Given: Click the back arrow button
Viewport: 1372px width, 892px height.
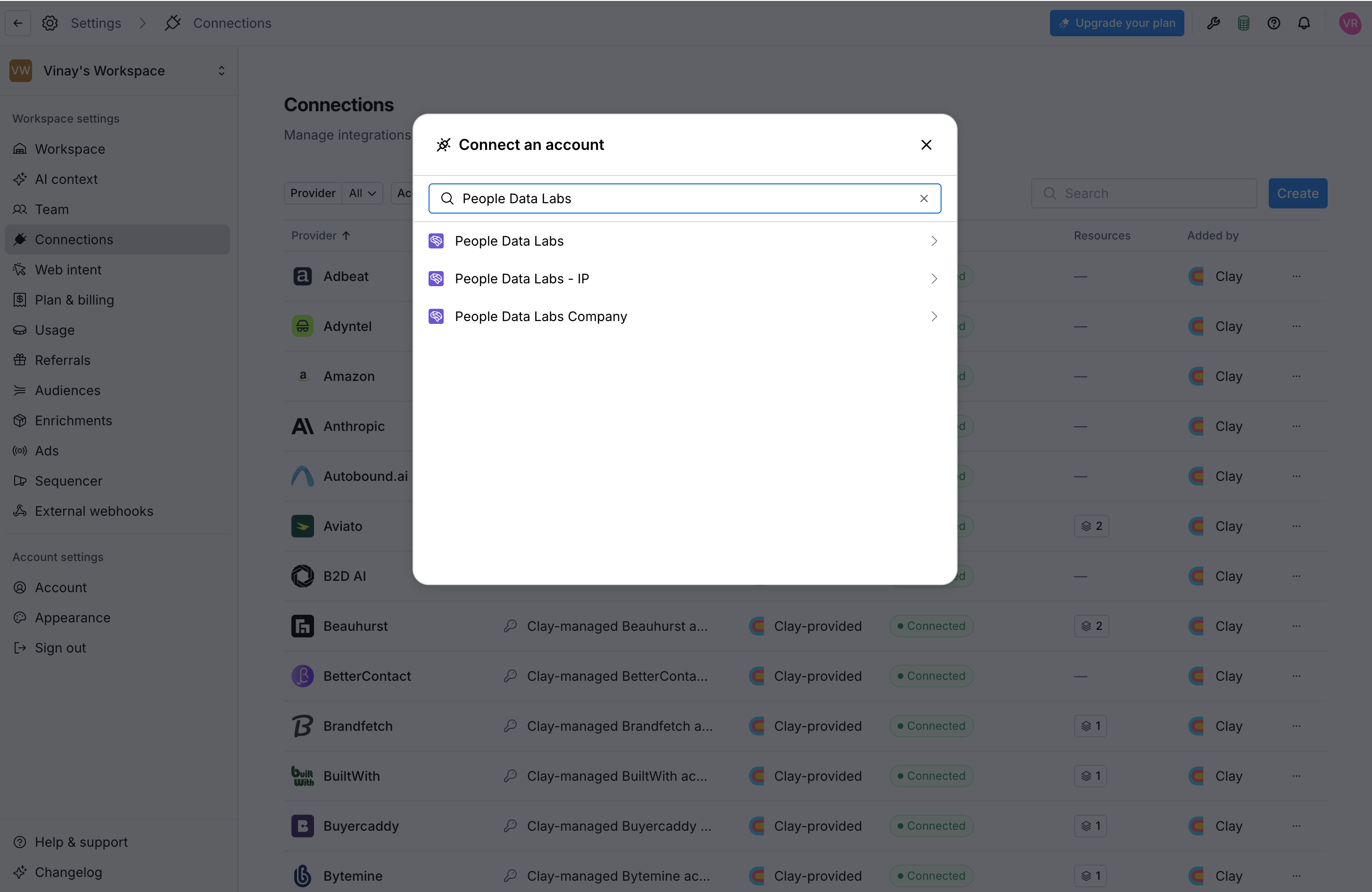Looking at the screenshot, I should 18,23.
